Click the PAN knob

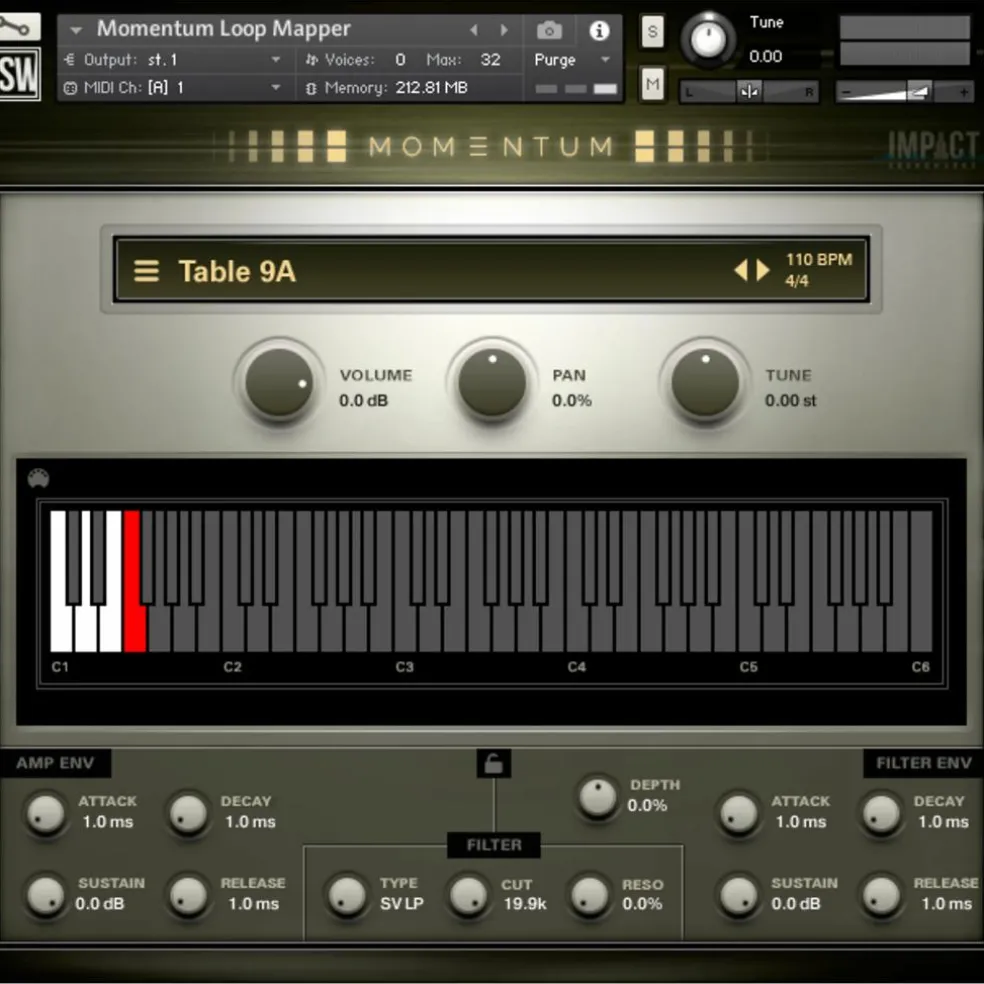click(492, 383)
